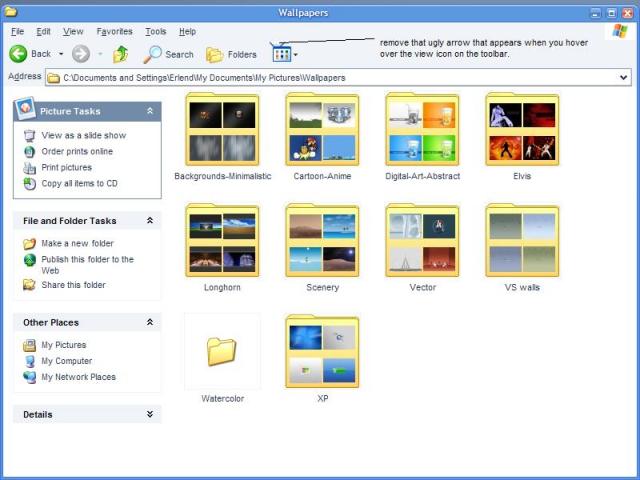Screen dimensions: 640x480
Task: Open the Tools menu
Action: (156, 31)
